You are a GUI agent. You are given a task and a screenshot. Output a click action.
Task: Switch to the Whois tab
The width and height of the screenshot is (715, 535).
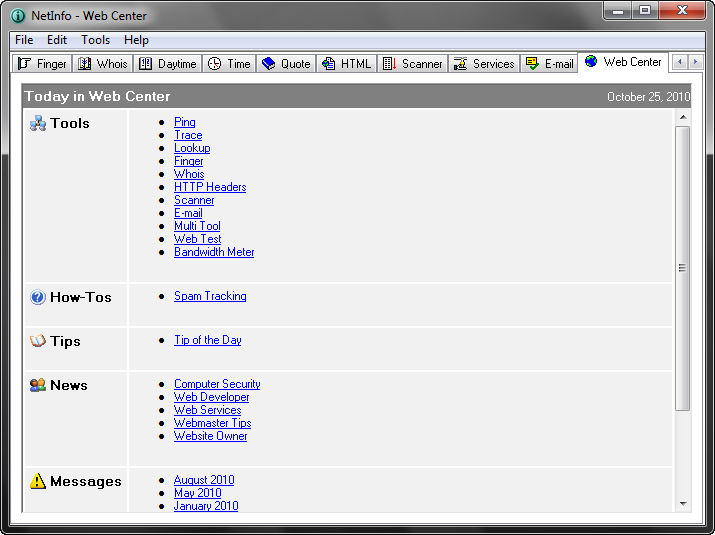pyautogui.click(x=103, y=64)
